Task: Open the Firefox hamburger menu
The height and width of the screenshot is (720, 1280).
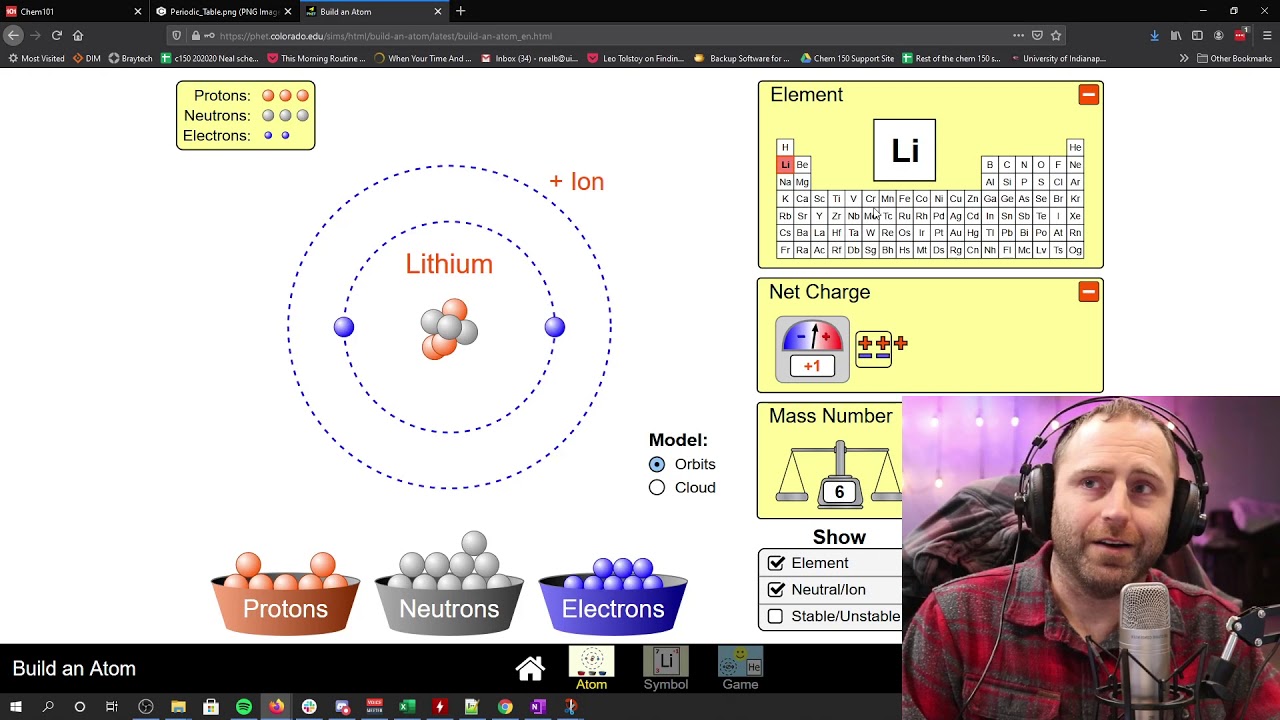Action: pyautogui.click(x=1267, y=35)
